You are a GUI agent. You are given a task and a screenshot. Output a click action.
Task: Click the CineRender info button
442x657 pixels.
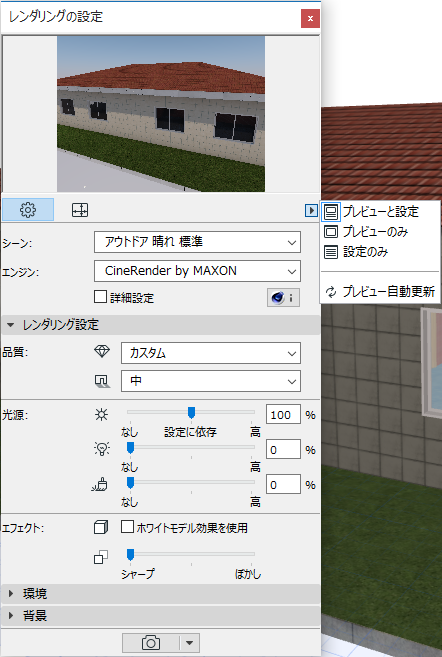pos(283,298)
